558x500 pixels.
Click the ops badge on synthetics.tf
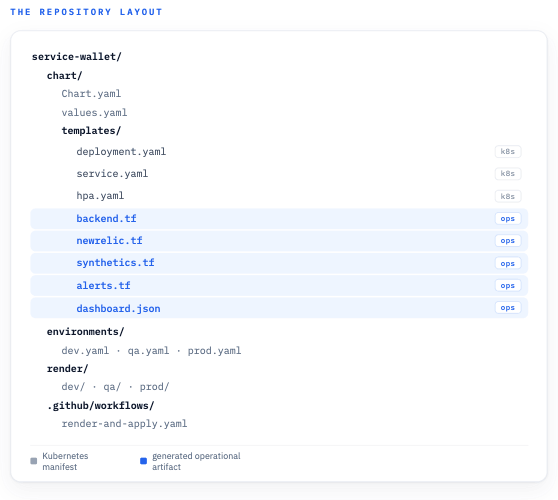tap(508, 263)
